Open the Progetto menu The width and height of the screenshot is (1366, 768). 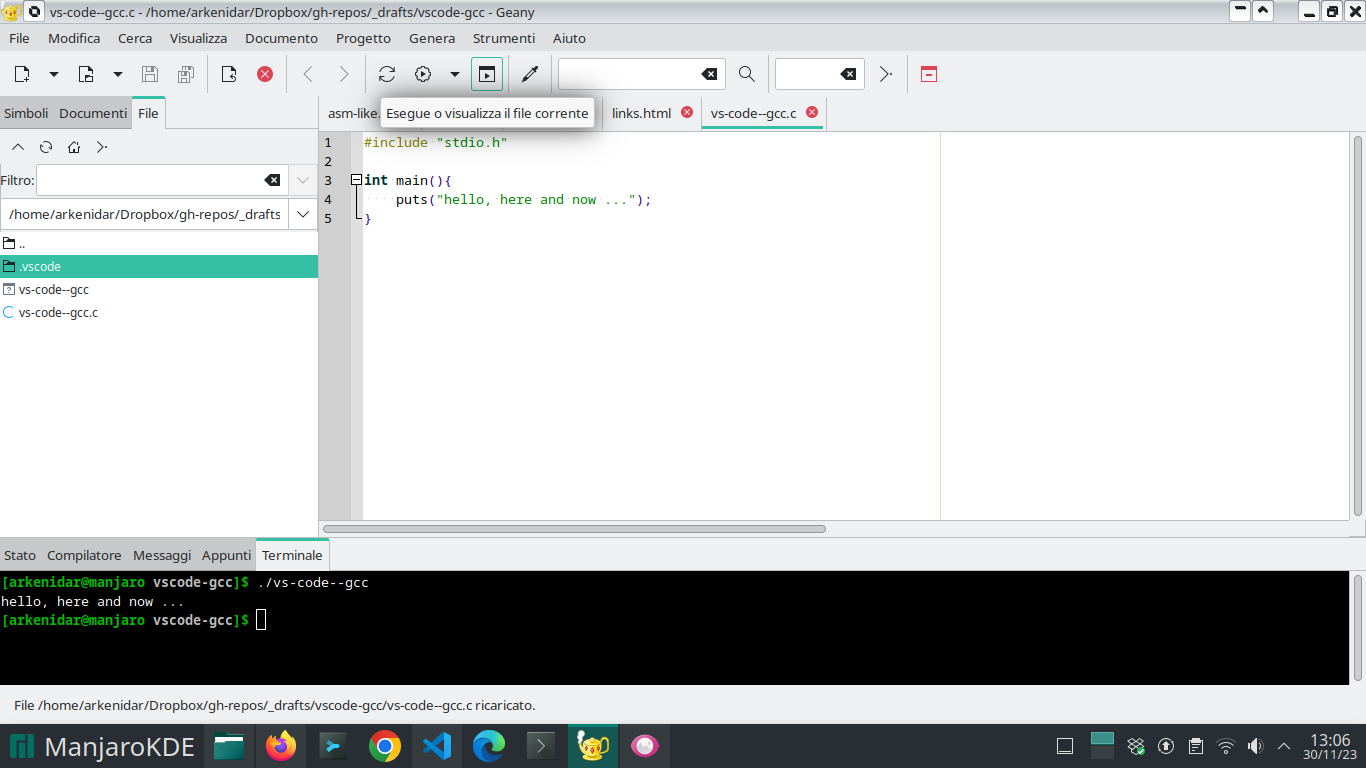[x=363, y=38]
